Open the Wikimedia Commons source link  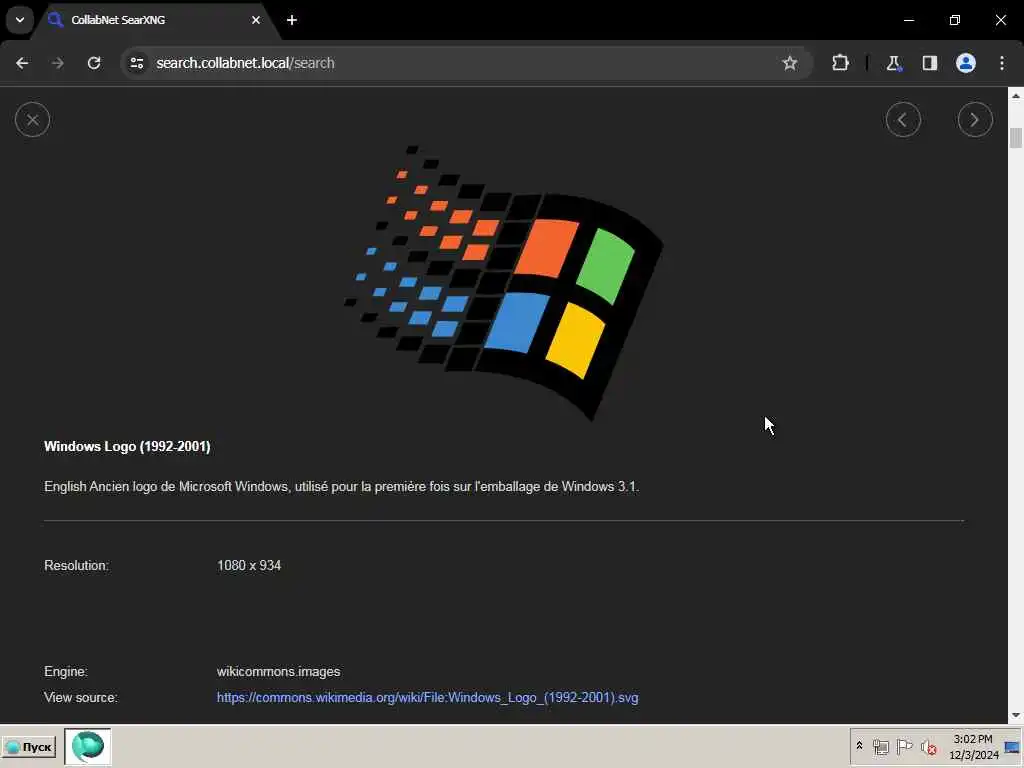[427, 697]
